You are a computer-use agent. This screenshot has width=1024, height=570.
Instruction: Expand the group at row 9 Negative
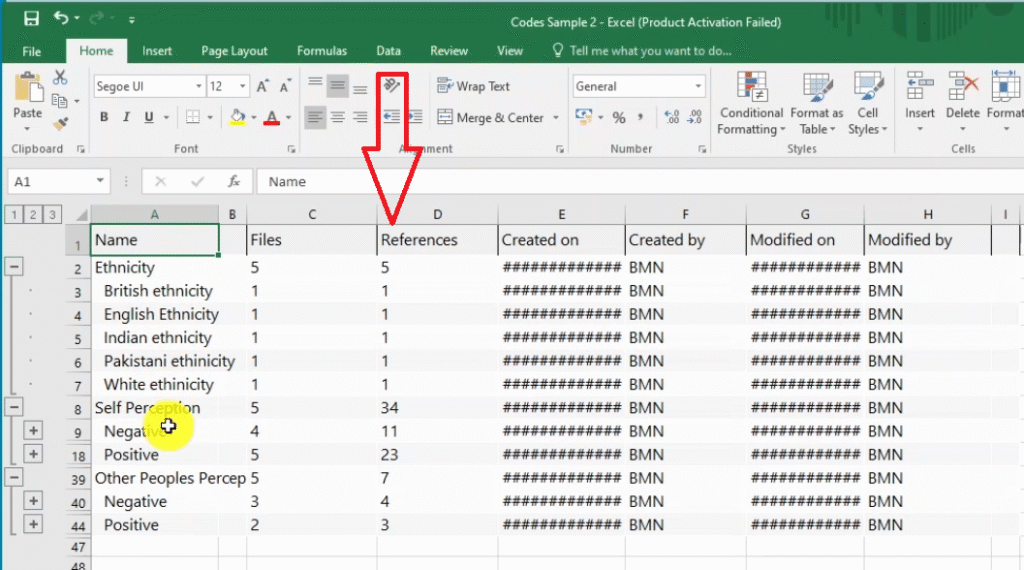pos(33,431)
